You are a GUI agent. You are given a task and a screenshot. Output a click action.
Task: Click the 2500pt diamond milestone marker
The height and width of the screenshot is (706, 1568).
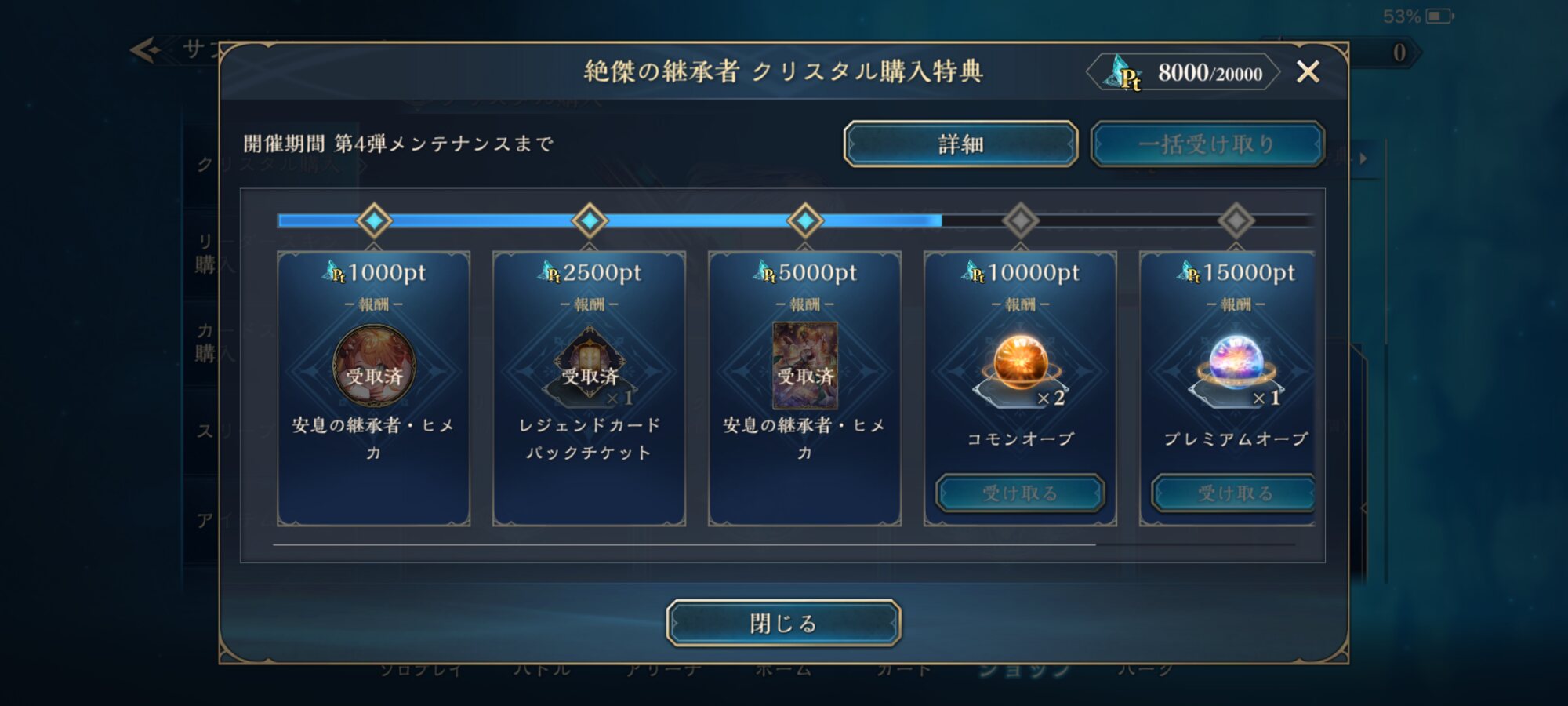590,220
